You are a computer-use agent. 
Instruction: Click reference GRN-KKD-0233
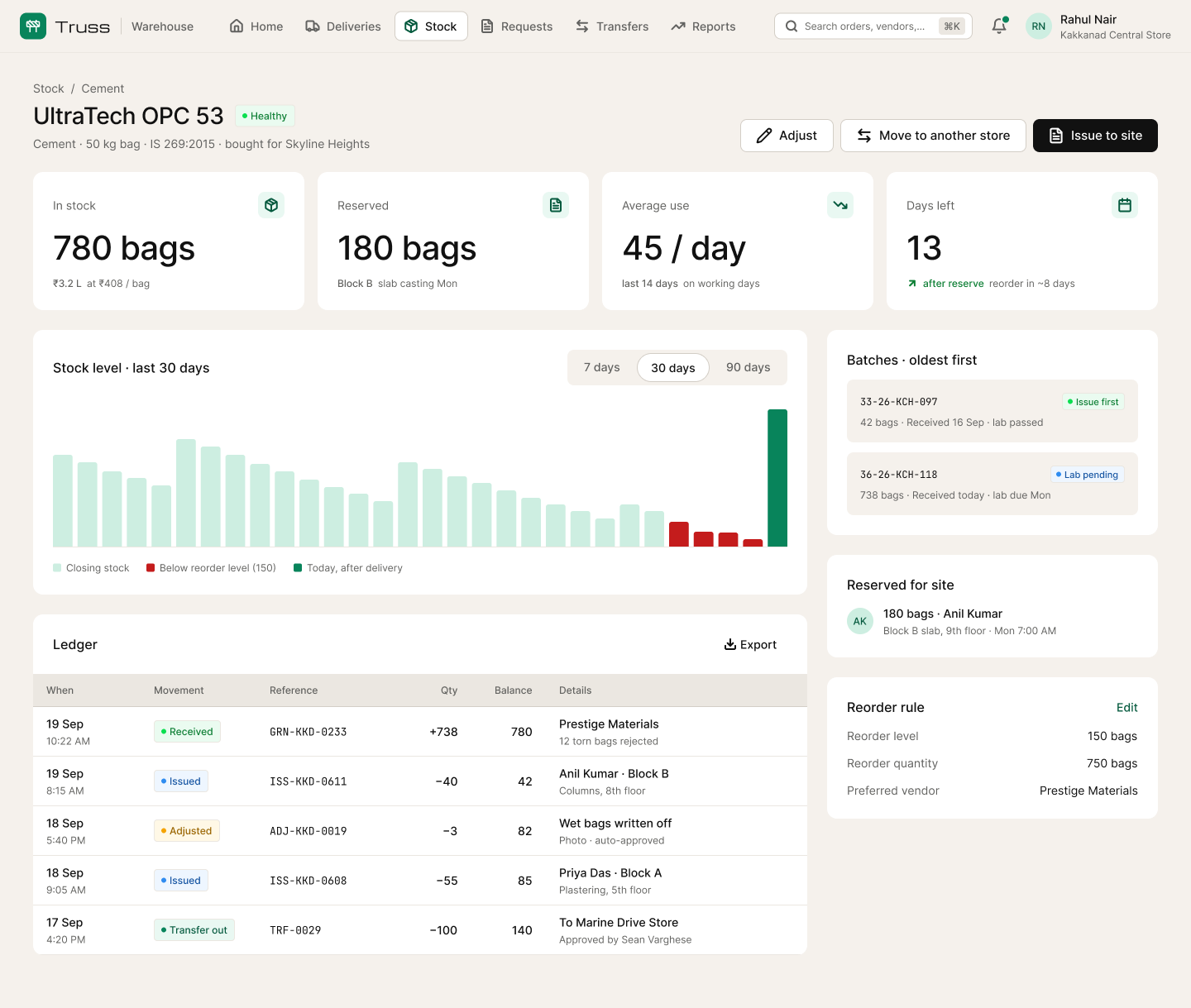[x=309, y=732]
